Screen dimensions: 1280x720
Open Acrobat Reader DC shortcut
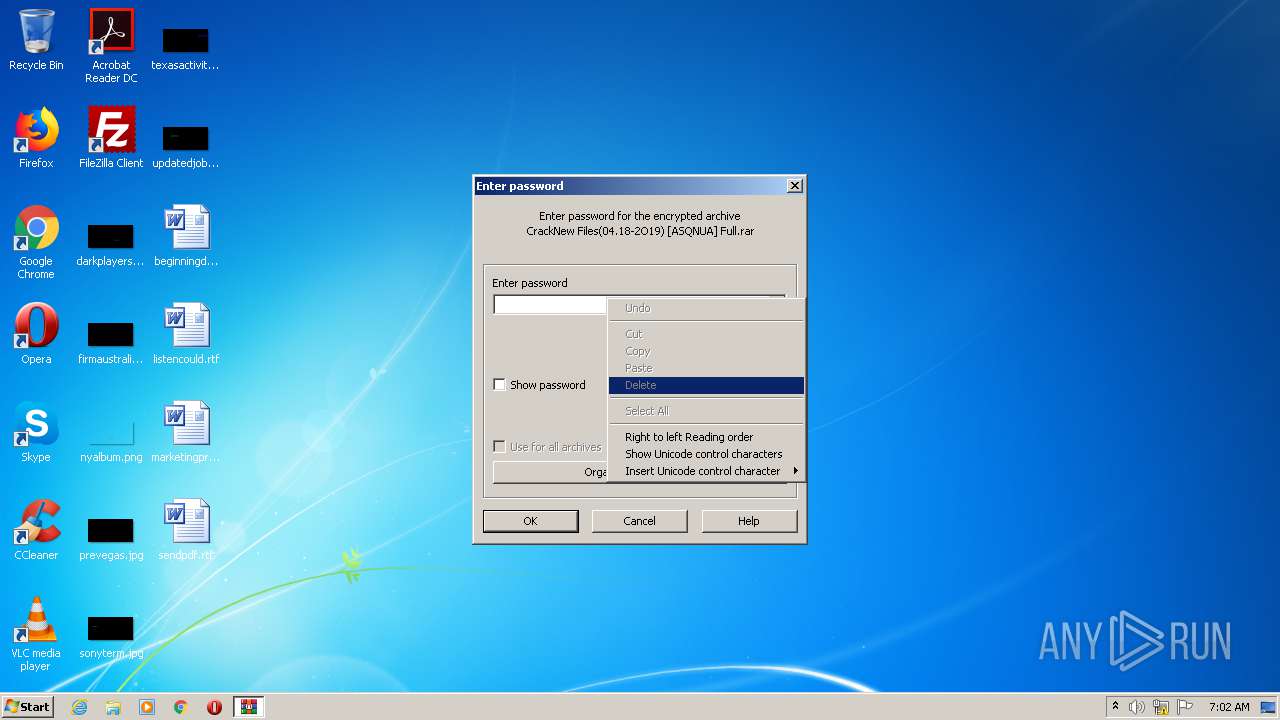[x=111, y=46]
